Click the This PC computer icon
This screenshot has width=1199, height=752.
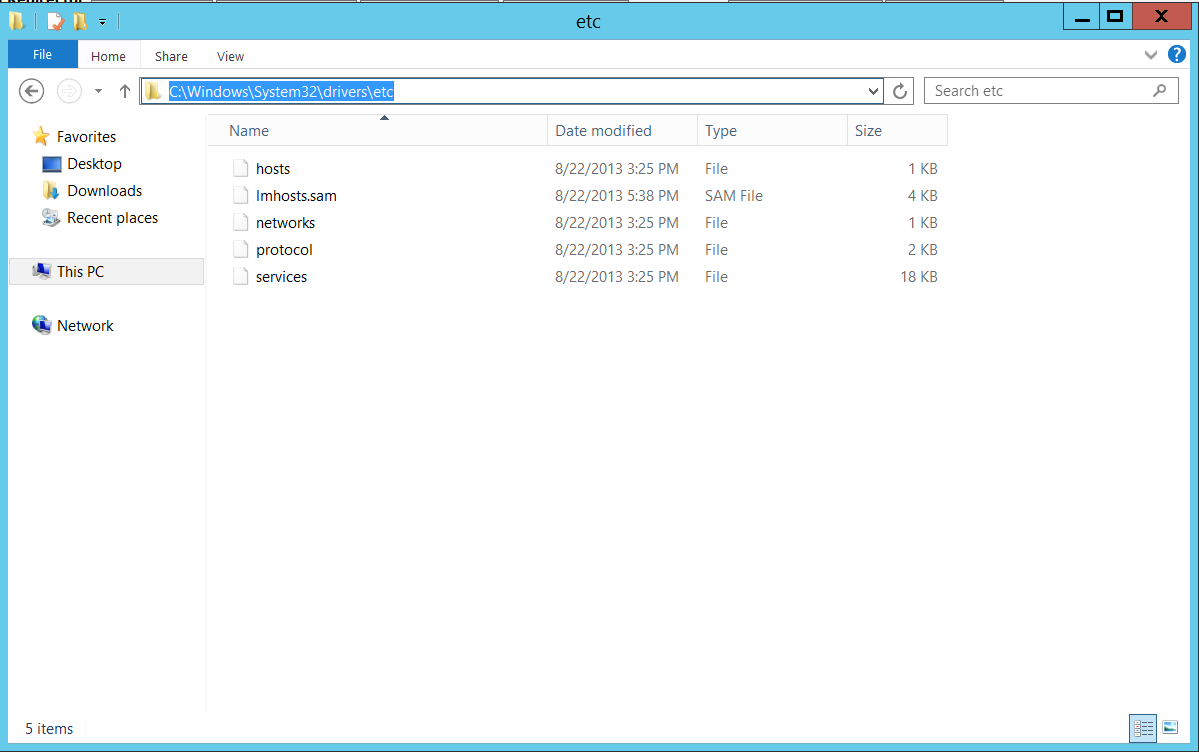41,271
